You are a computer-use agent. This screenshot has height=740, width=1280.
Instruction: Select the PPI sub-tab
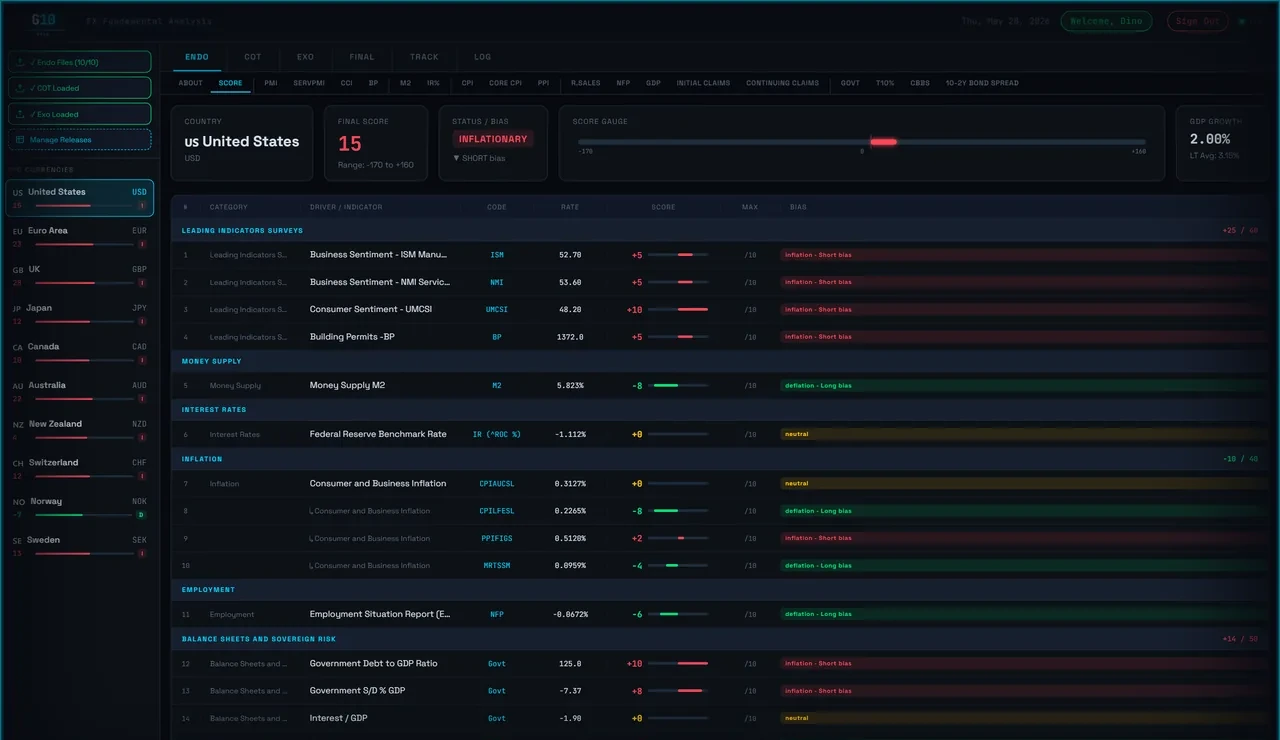coord(543,83)
